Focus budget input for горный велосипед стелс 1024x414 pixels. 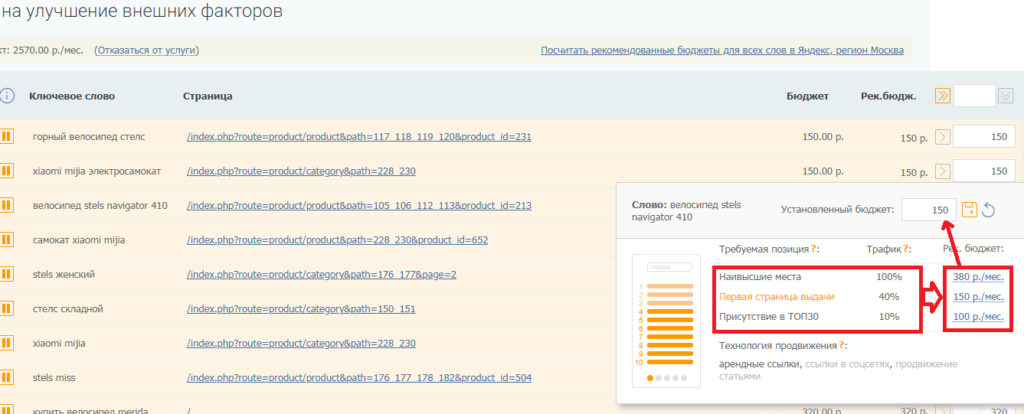(x=984, y=137)
